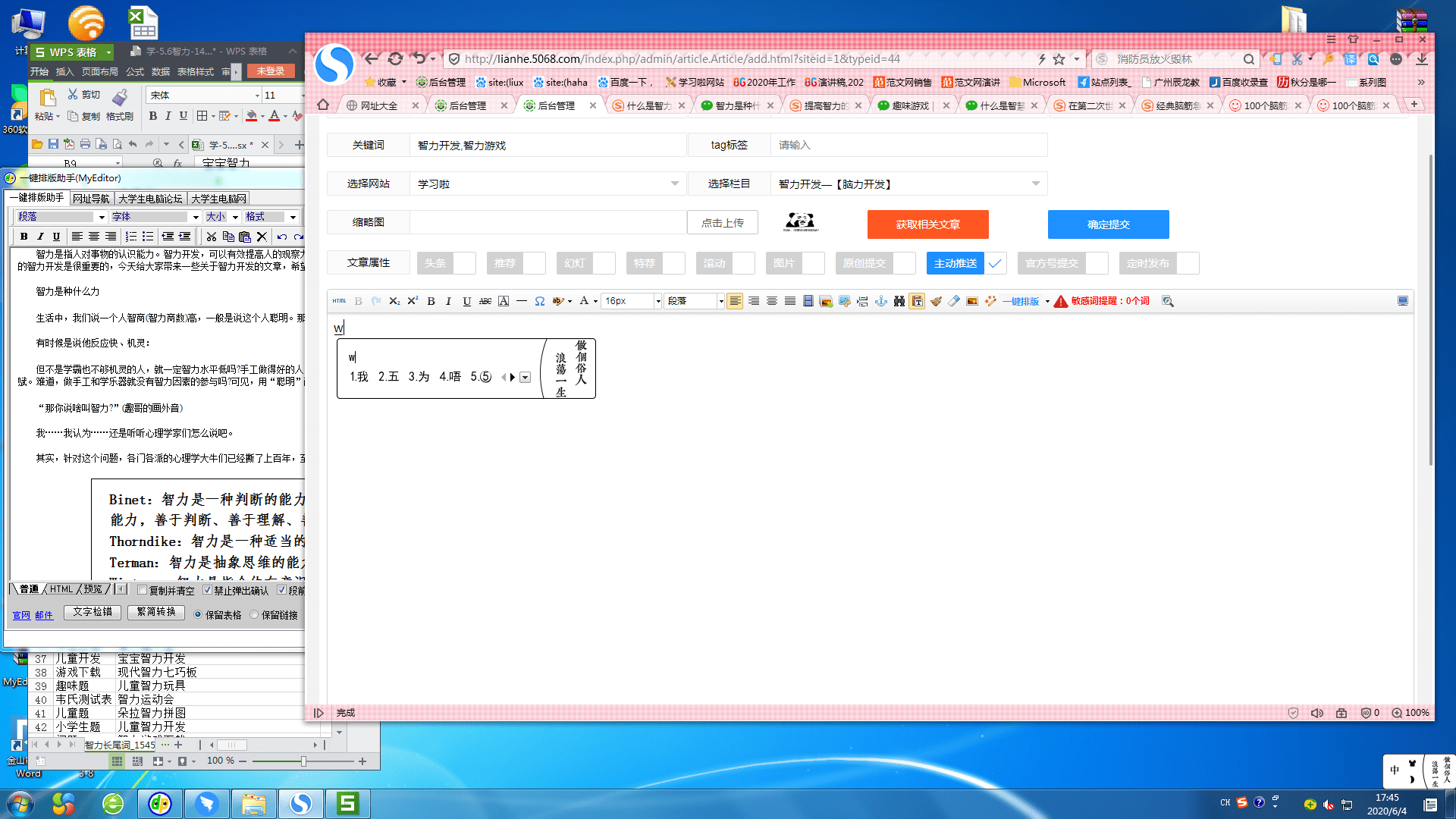Screen dimensions: 1456x819
Task: Open the 大学生电脑论坛 tab in MyEditor
Action: click(x=150, y=199)
